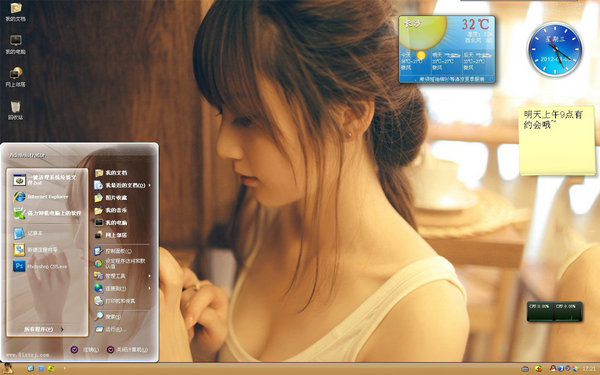This screenshot has width=600, height=375.
Task: Click the 关闭计算机 shutdown button
Action: point(127,349)
